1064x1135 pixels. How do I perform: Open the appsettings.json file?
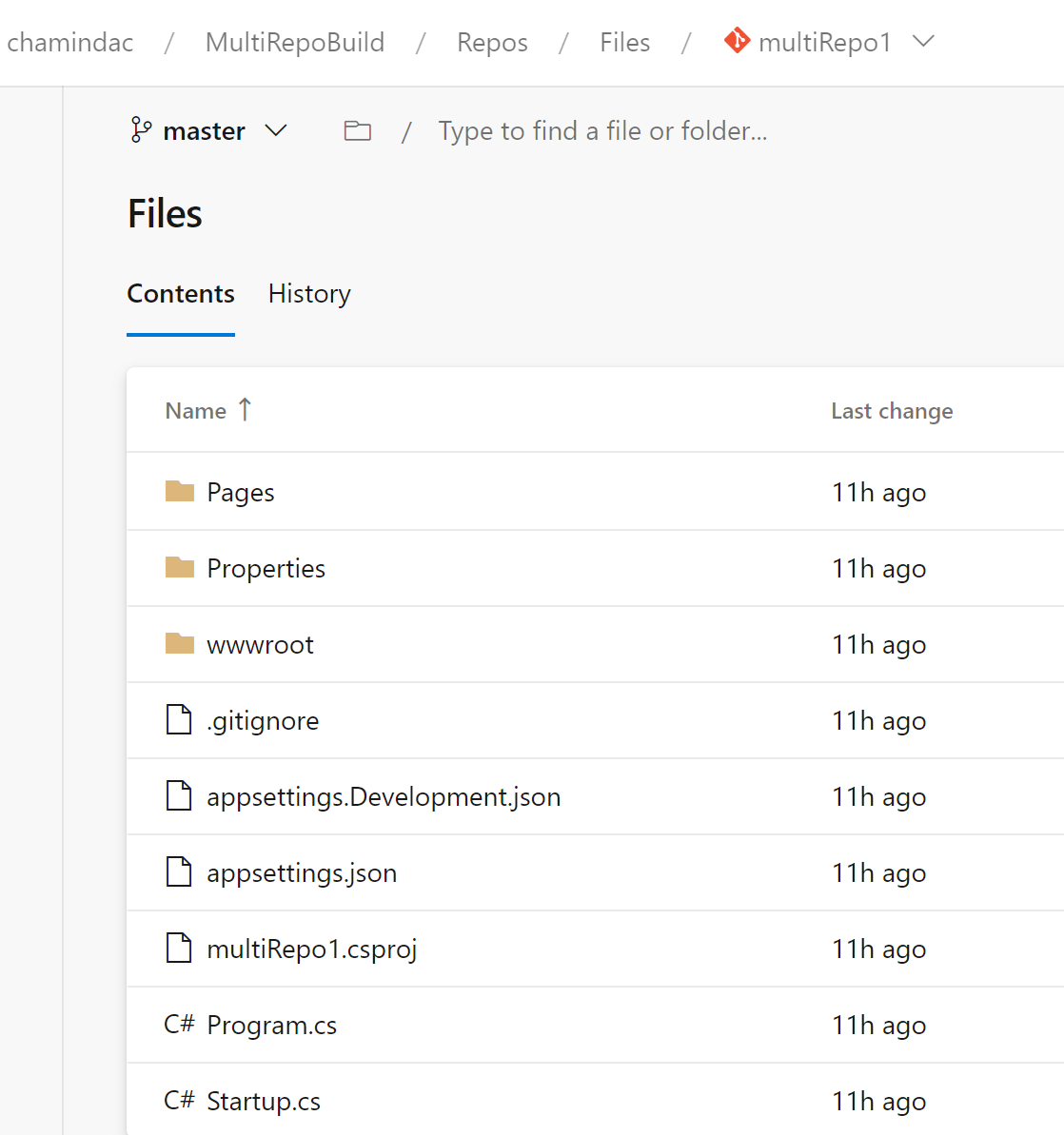click(302, 872)
